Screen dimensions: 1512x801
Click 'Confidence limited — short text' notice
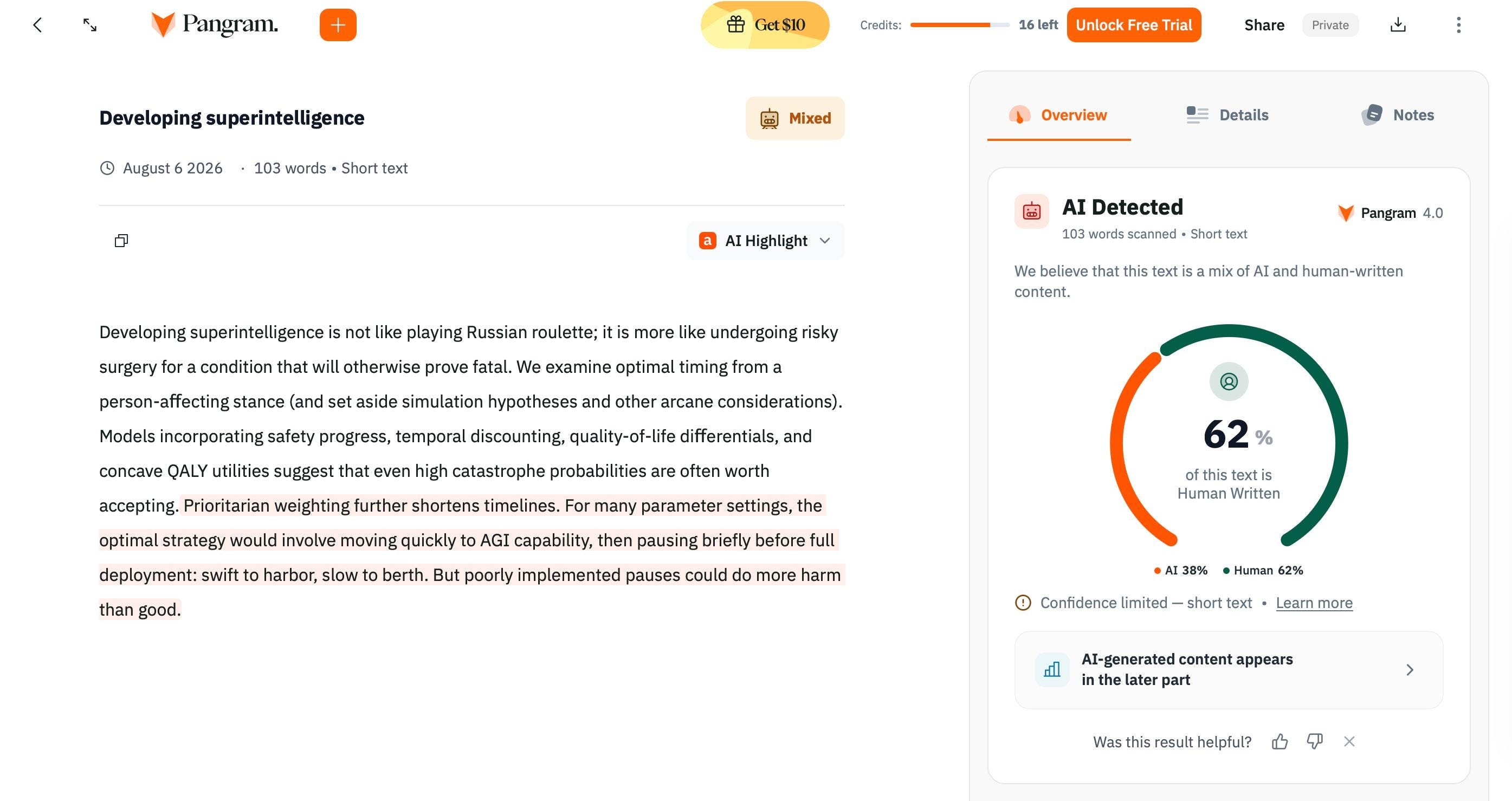click(1146, 603)
